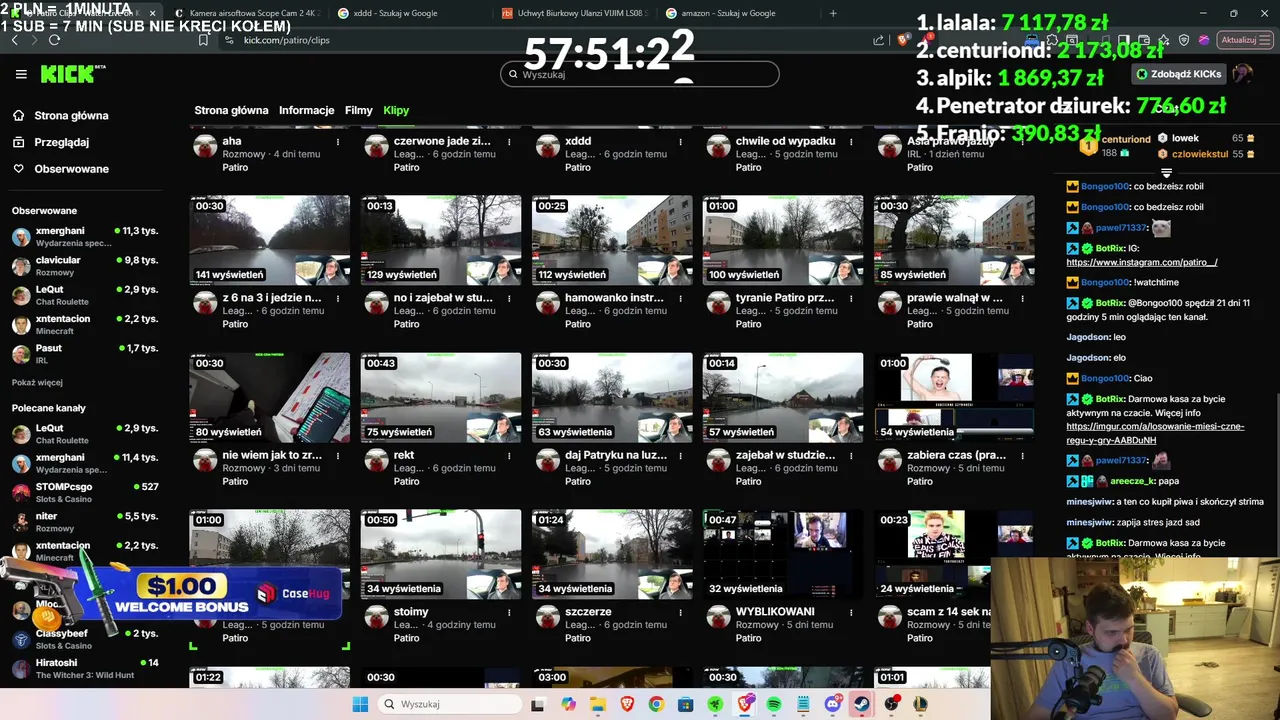Play the clip thumbnail with 75 wyświetleń
Viewport: 1280px width, 720px height.
point(441,397)
